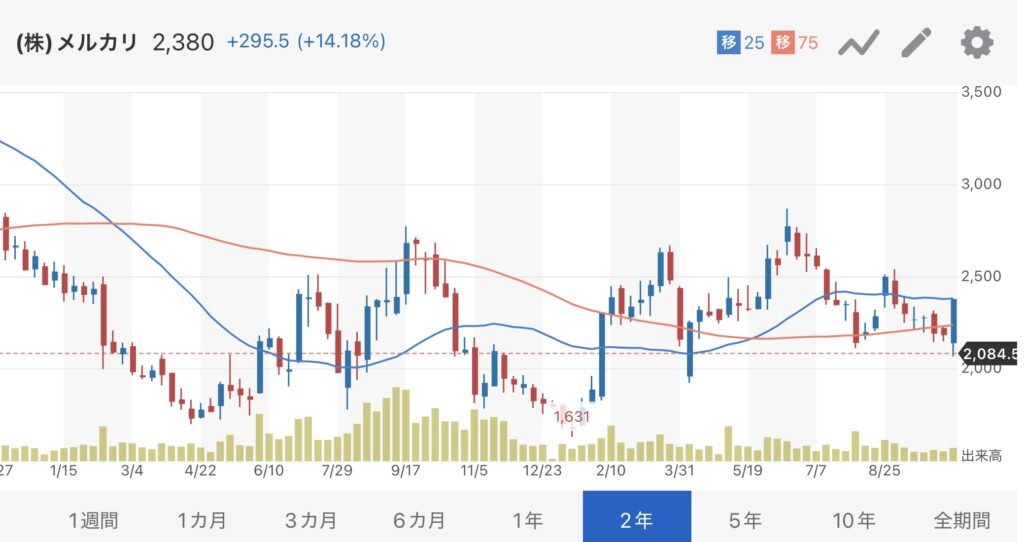Choose the 10年 time range
Viewport: 1024px width, 542px height.
click(853, 520)
